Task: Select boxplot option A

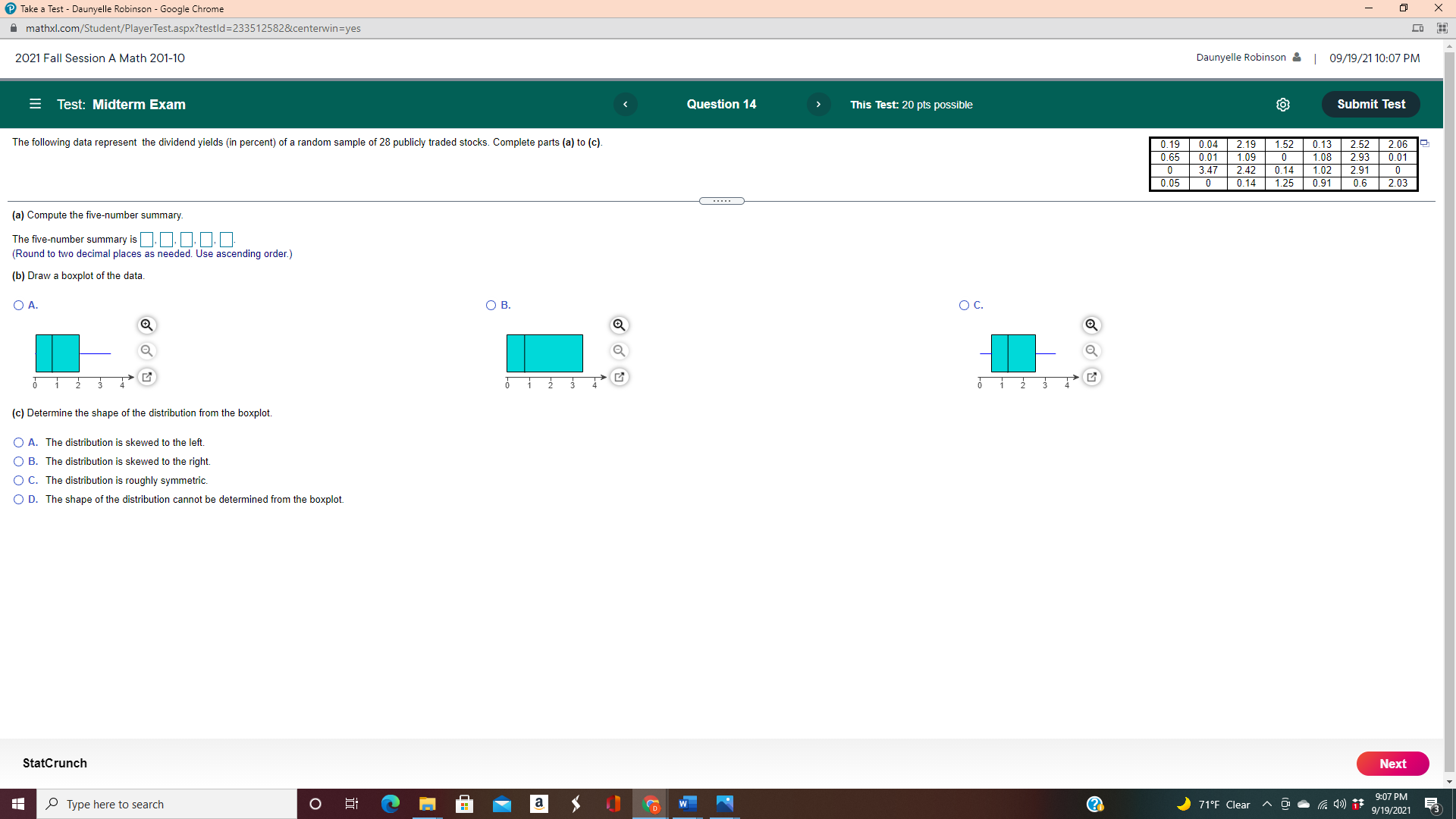Action: click(x=17, y=305)
